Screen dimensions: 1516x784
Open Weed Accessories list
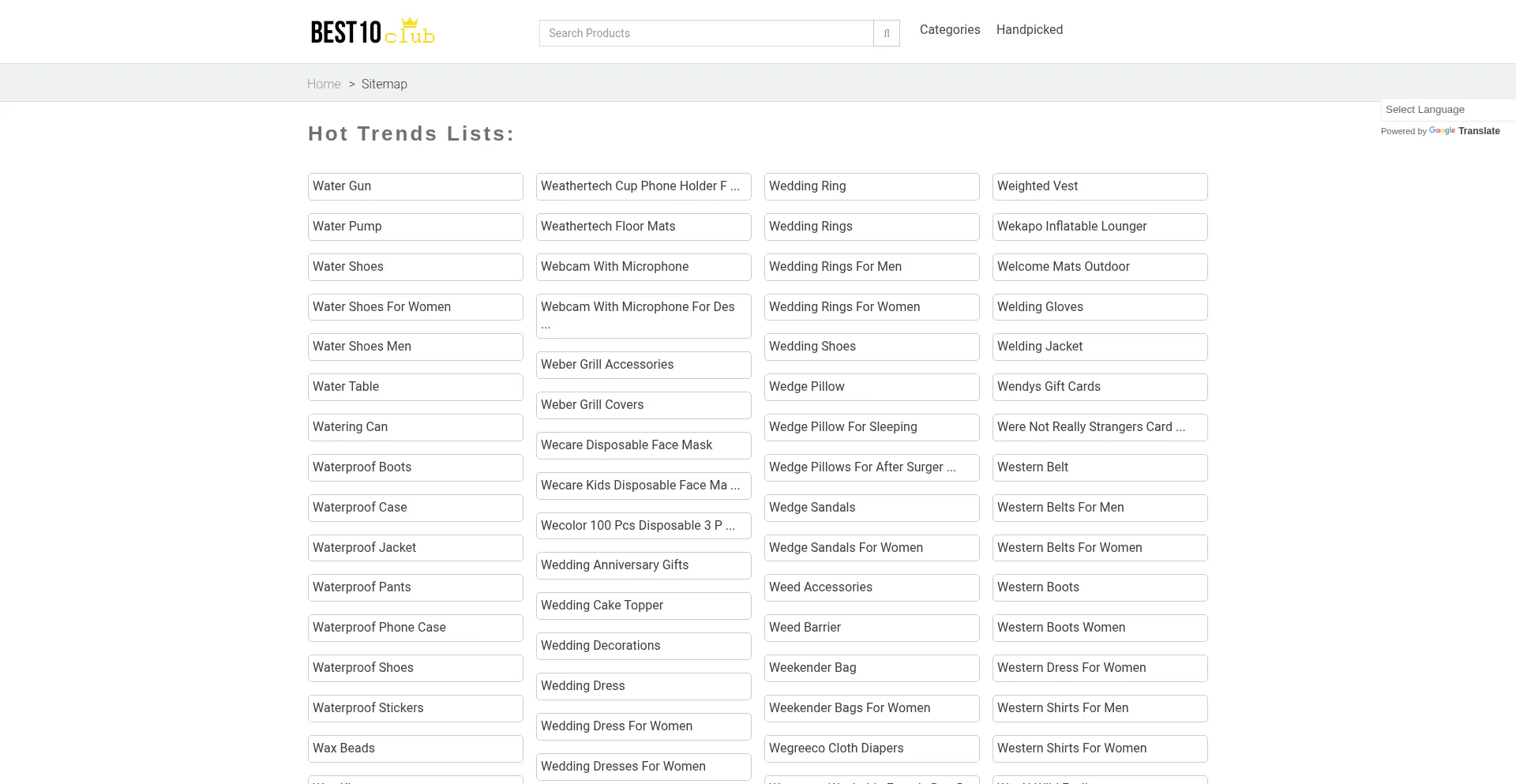872,587
